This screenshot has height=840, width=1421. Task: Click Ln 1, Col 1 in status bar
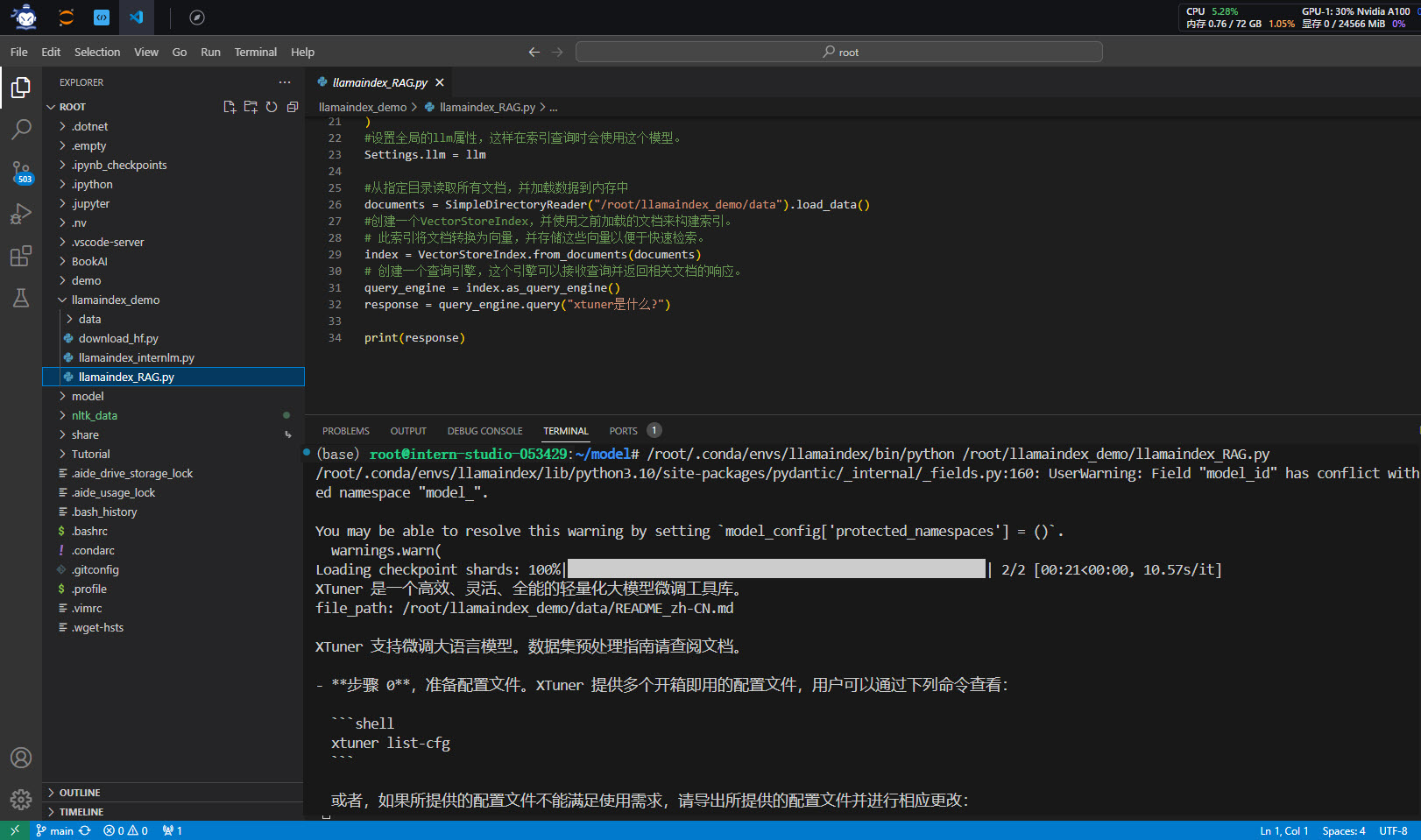[1284, 830]
